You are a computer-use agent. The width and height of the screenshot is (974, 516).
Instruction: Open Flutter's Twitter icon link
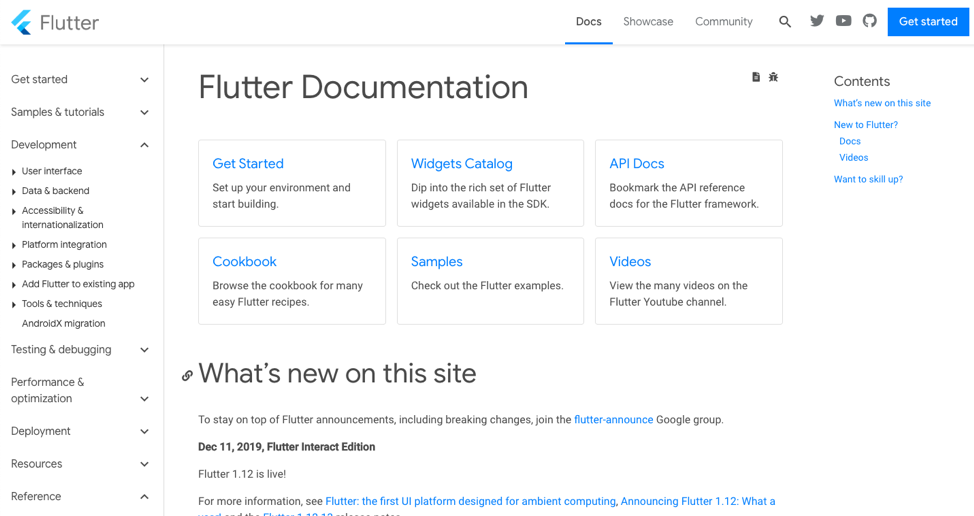click(817, 21)
